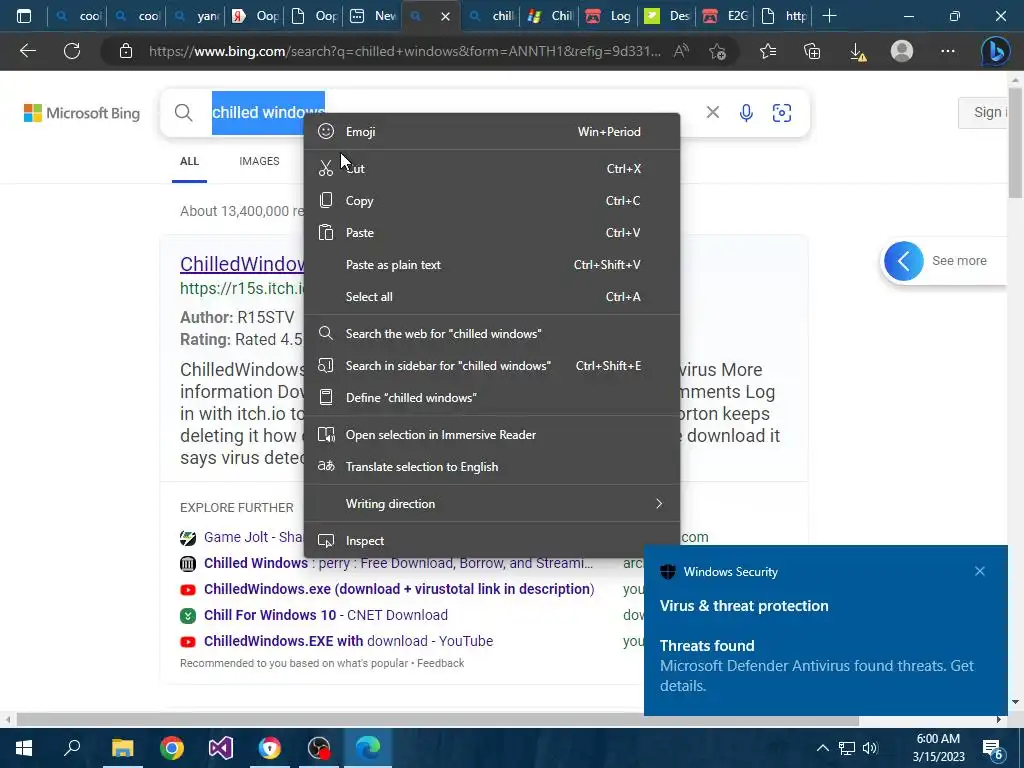Image resolution: width=1024 pixels, height=768 pixels.
Task: Choose Paste as plain text
Action: [492, 264]
